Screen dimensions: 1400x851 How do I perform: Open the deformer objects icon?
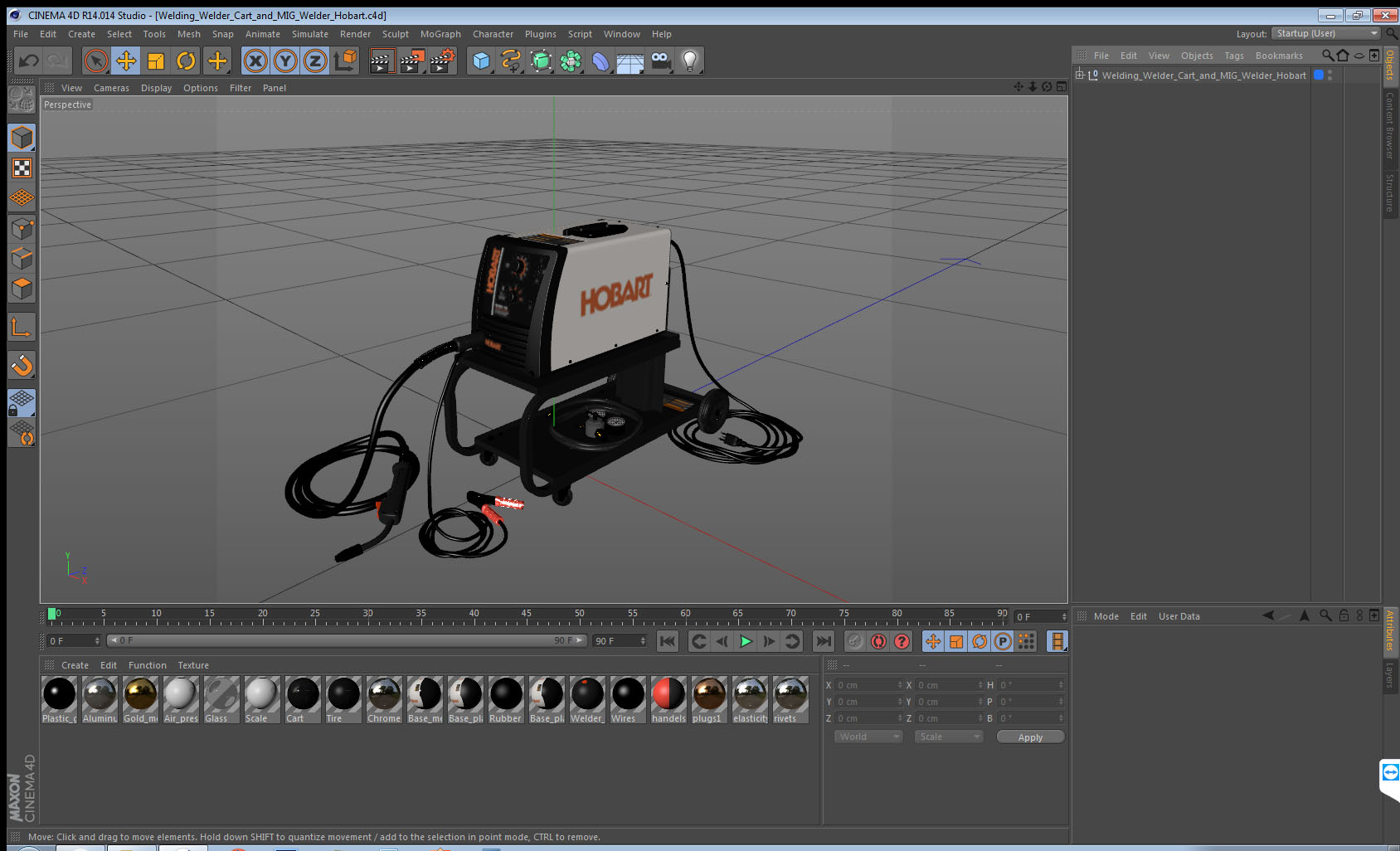coord(600,61)
